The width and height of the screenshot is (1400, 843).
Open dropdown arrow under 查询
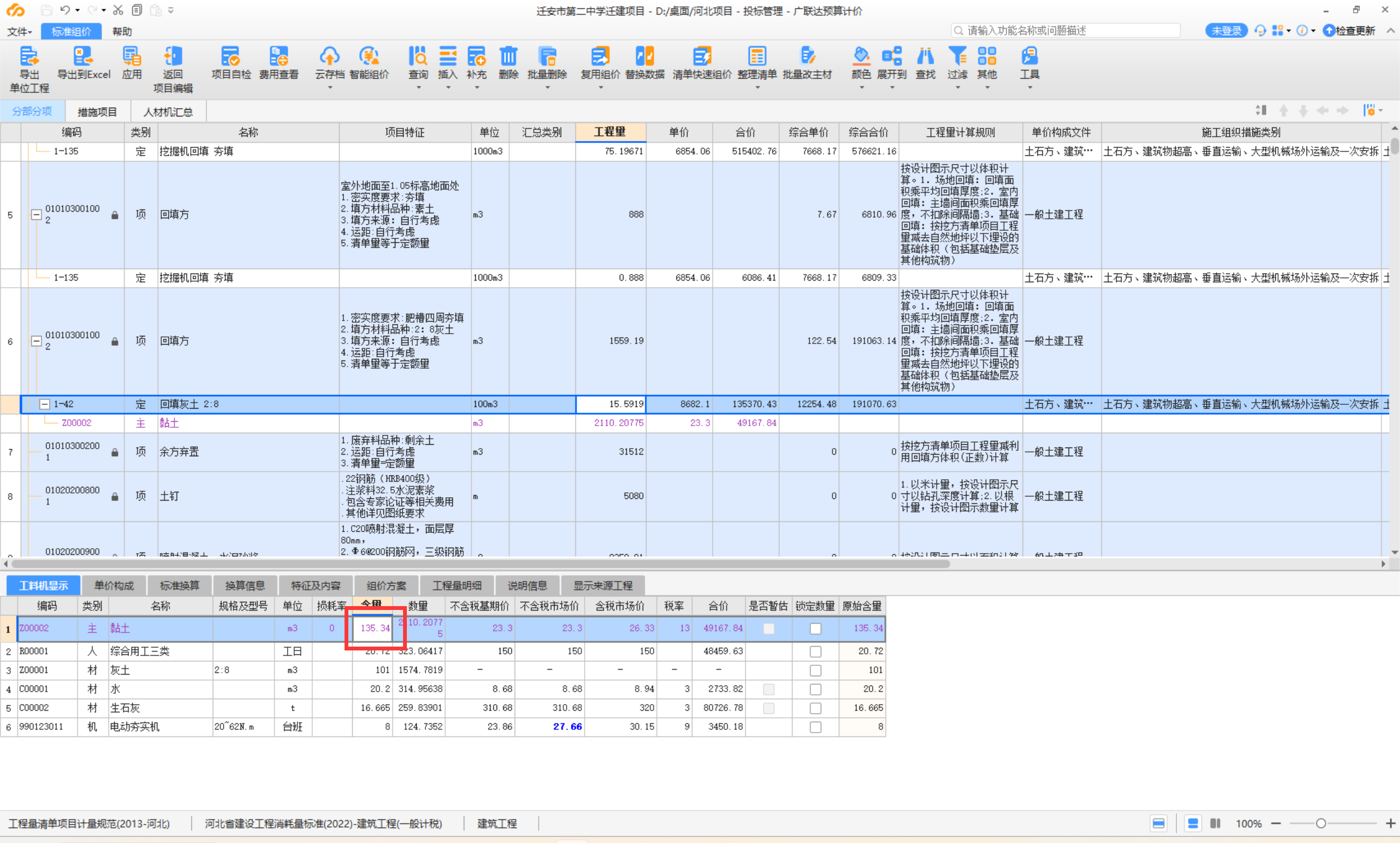[x=418, y=88]
